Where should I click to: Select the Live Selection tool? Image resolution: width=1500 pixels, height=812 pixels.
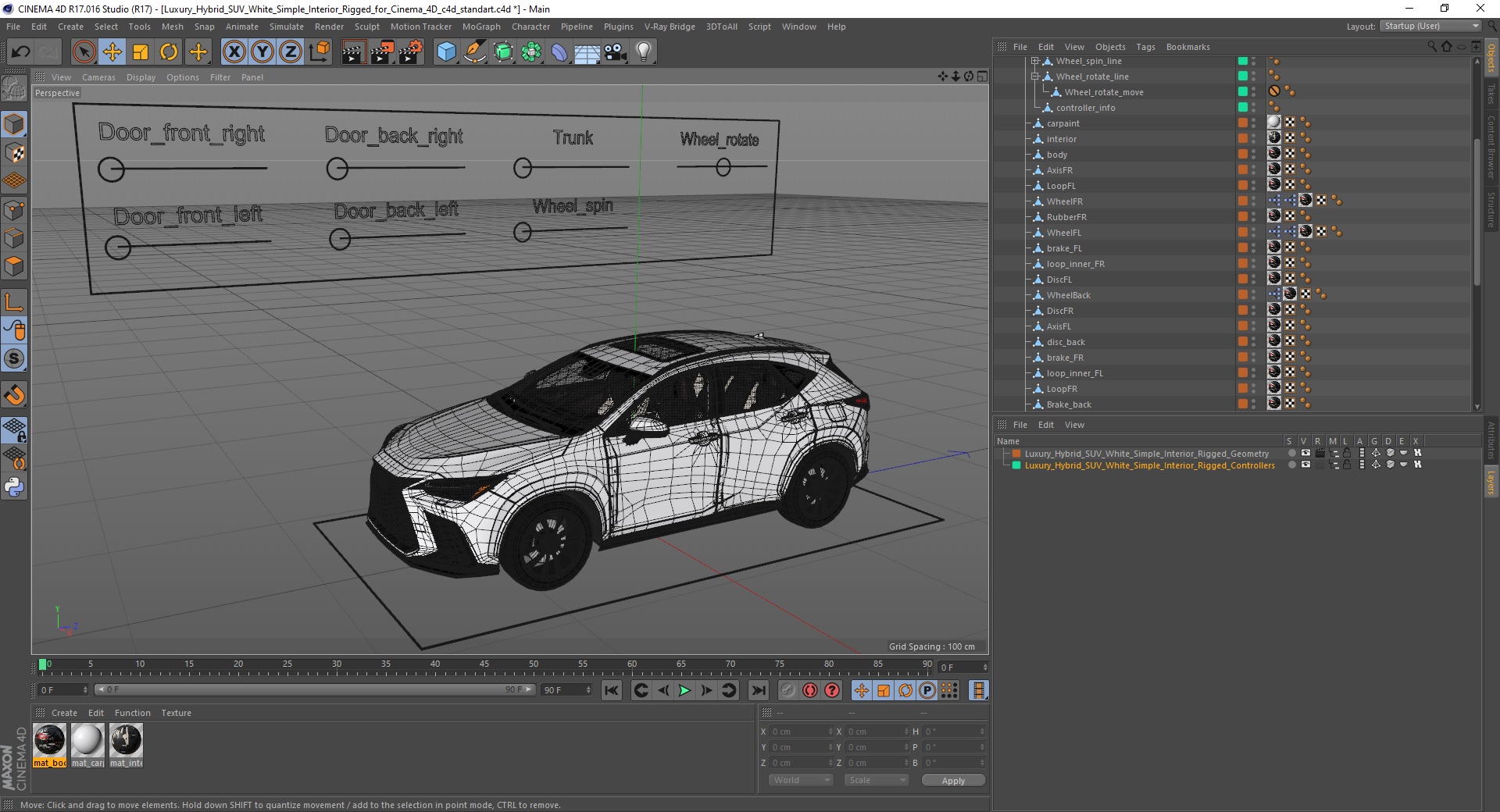click(x=84, y=52)
